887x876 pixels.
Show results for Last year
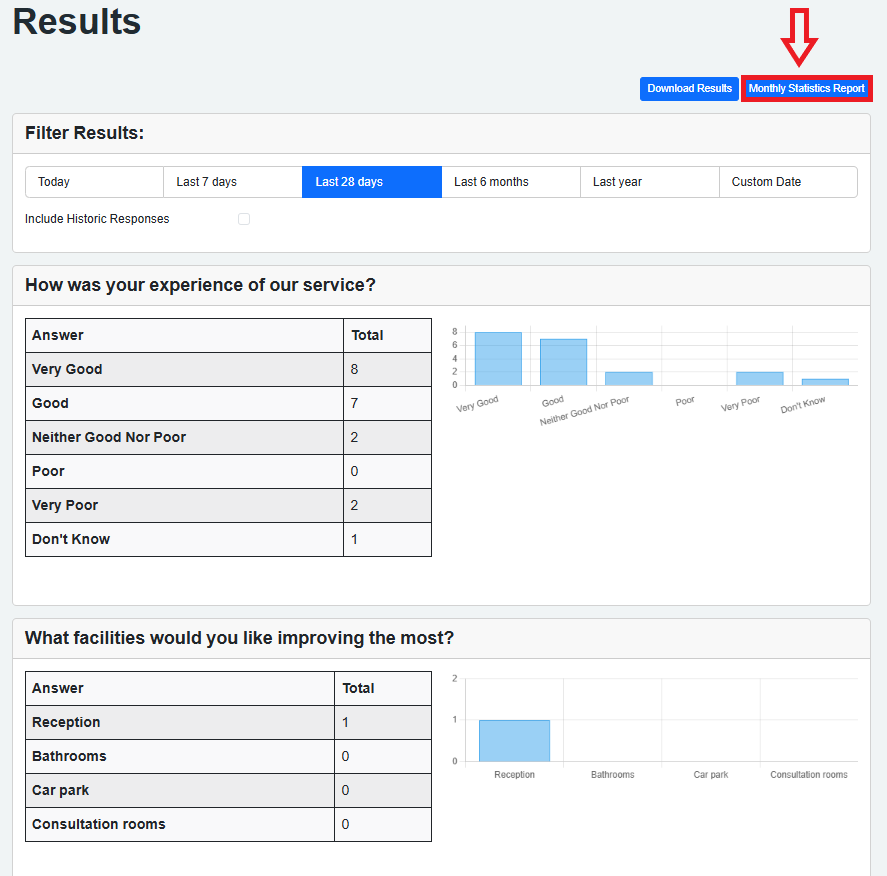click(649, 182)
